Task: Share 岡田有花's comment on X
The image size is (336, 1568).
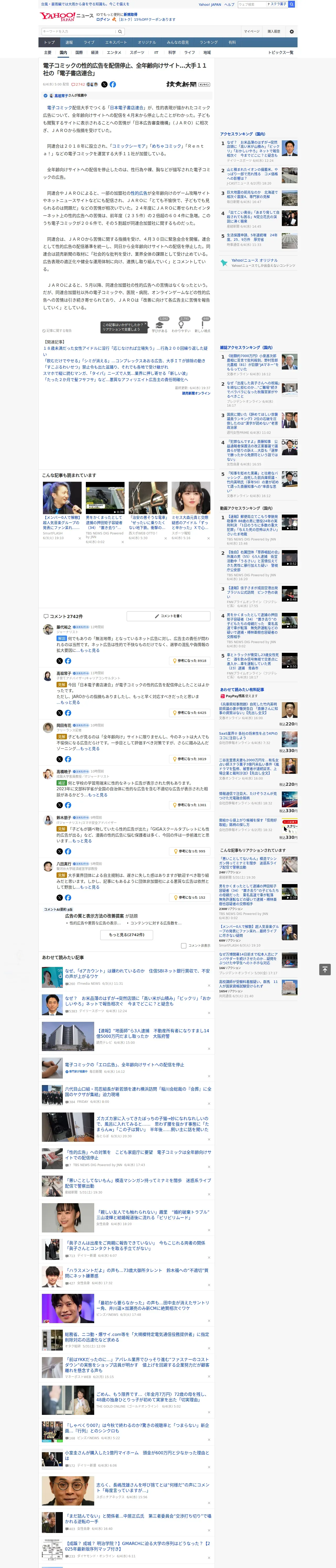Action: (59, 759)
